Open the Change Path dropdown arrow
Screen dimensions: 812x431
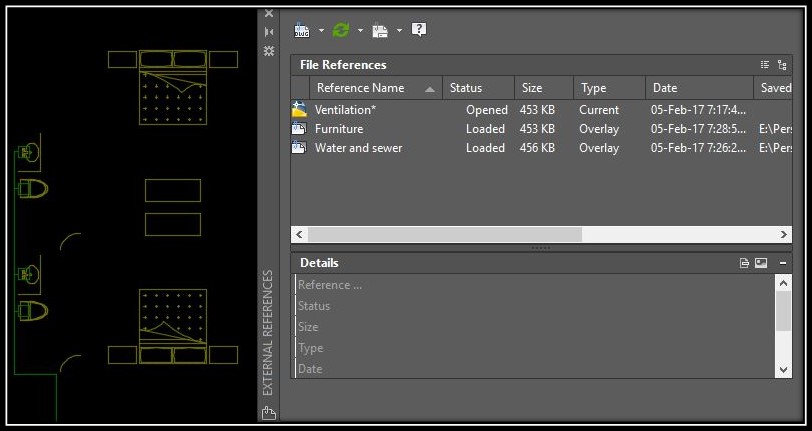coord(399,31)
